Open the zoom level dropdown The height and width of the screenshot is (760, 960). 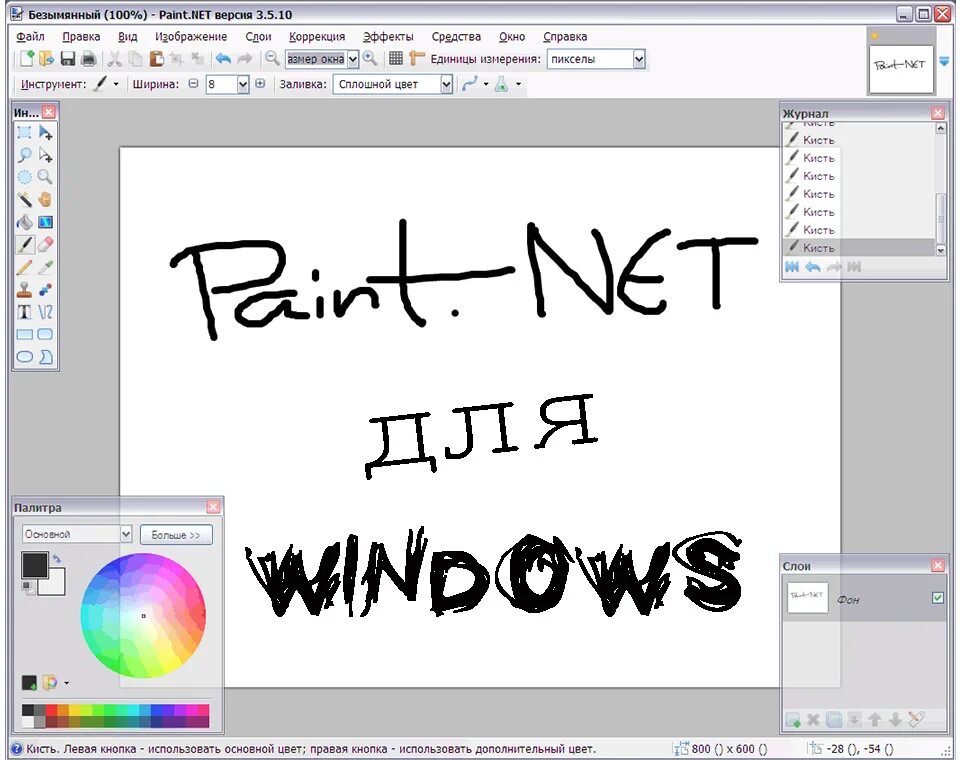(x=353, y=59)
